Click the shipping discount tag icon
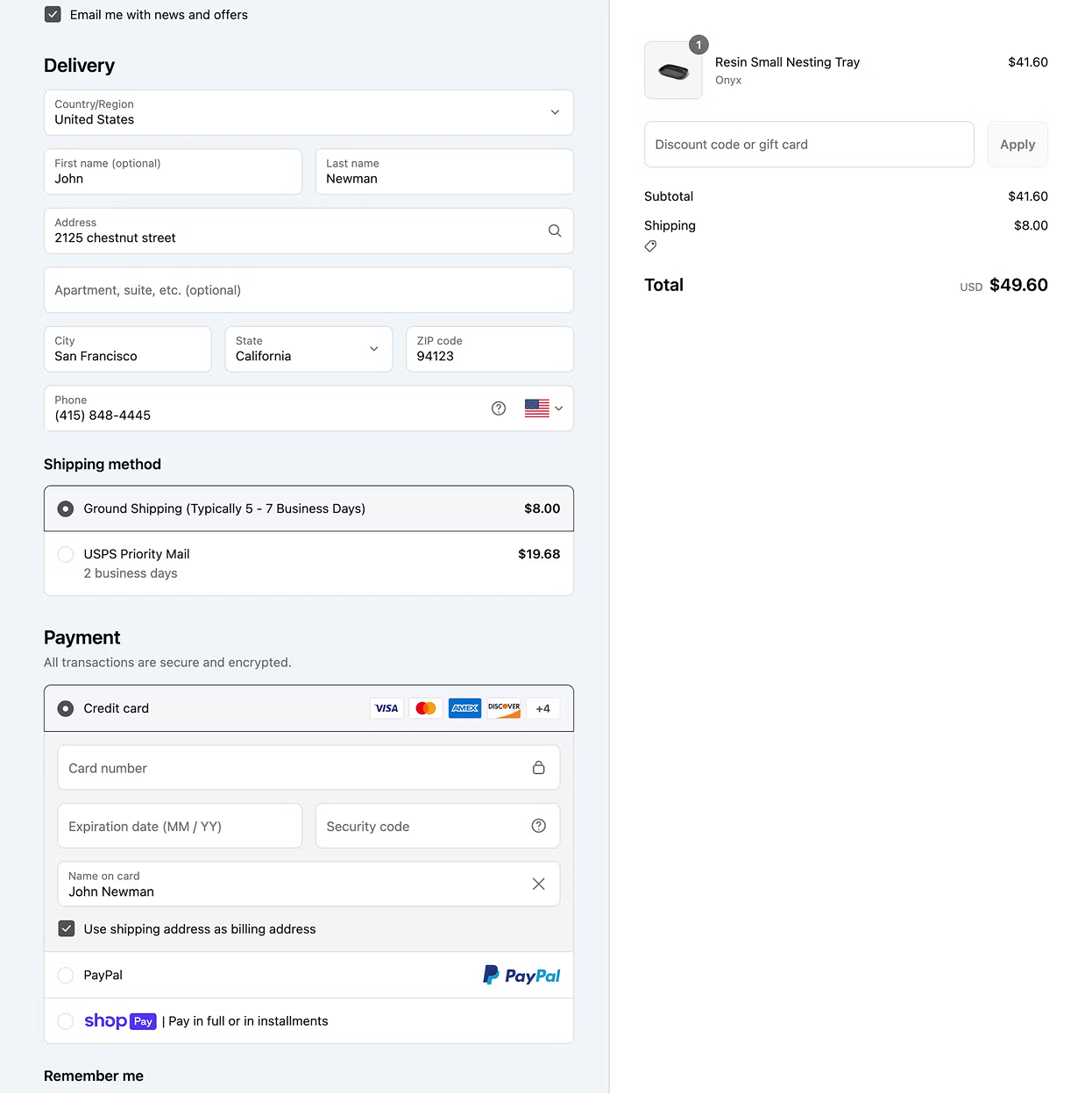The height and width of the screenshot is (1094, 1092). 650,246
